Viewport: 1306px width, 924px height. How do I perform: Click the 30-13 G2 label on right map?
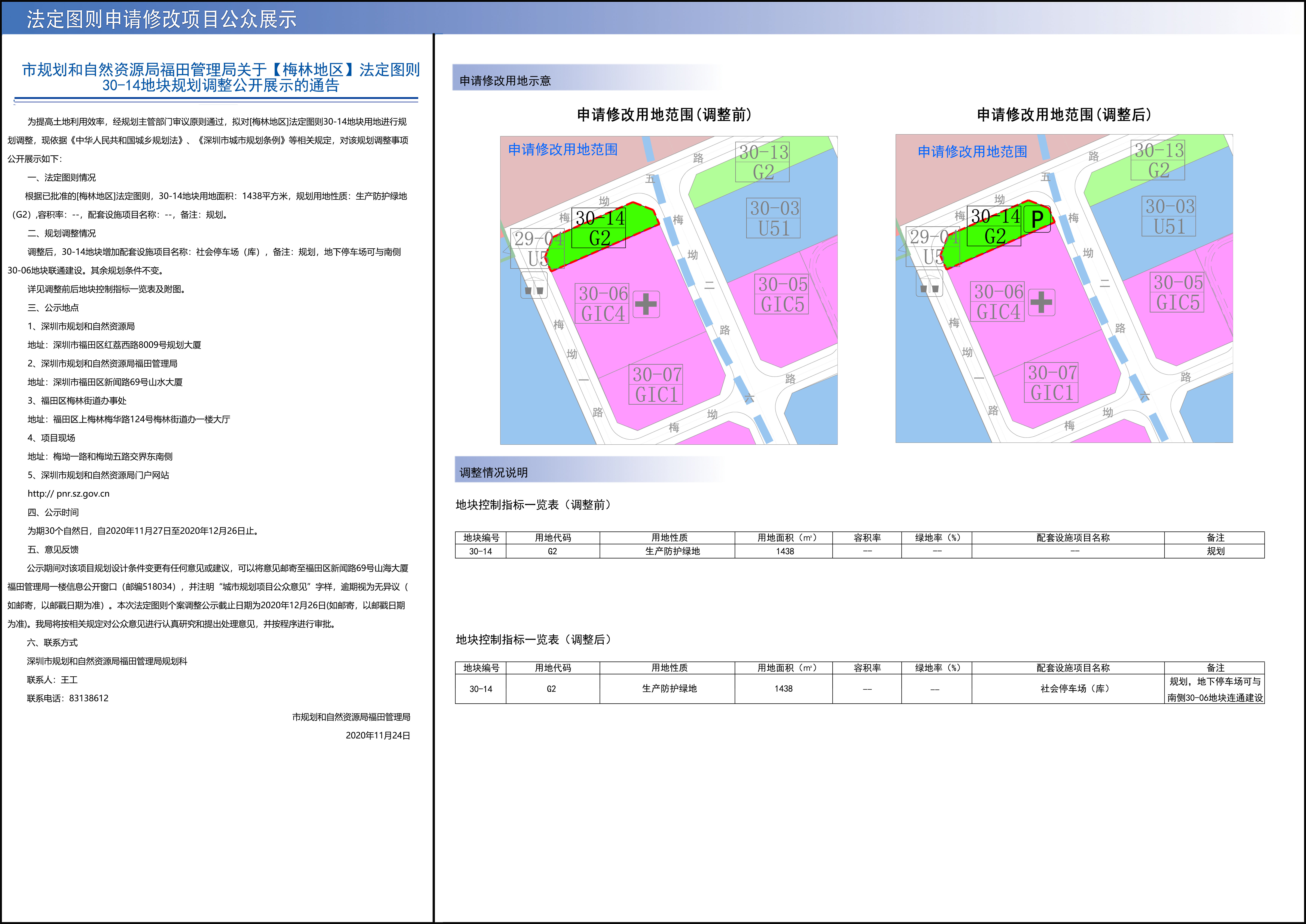(1158, 160)
